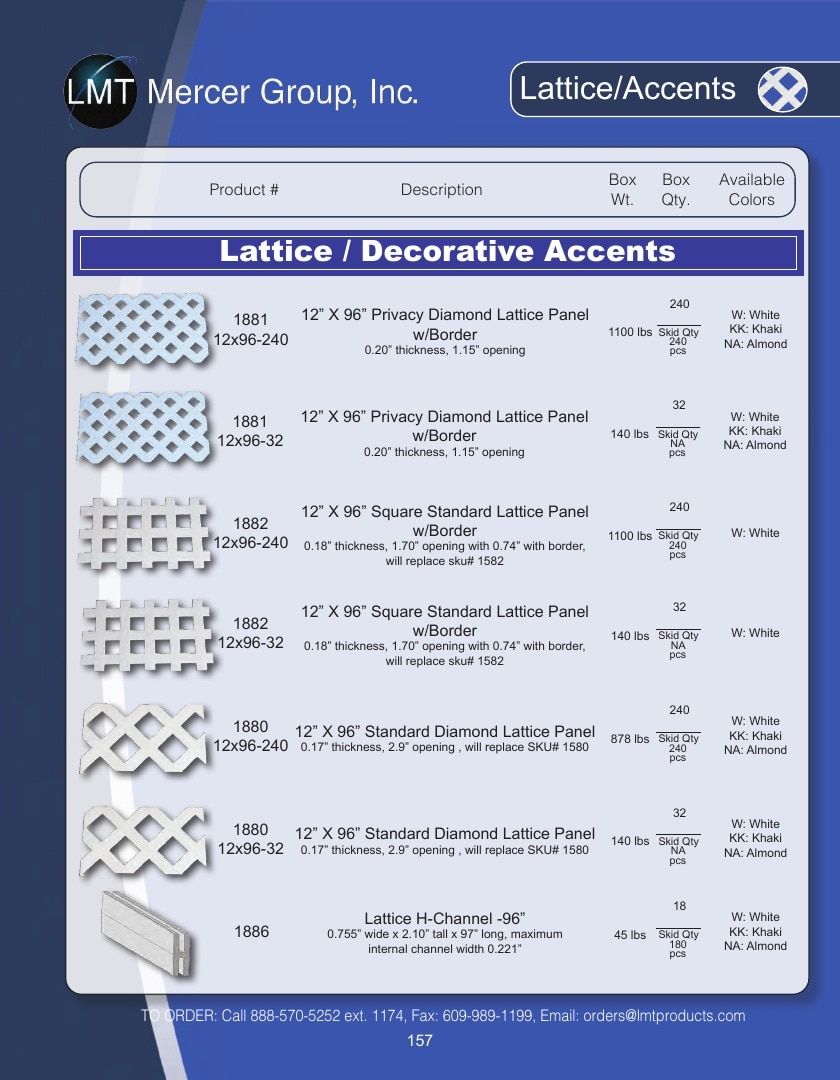Click the box quantity 32 for 1882 12x96-32
Image resolution: width=840 pixels, height=1080 pixels.
point(680,607)
